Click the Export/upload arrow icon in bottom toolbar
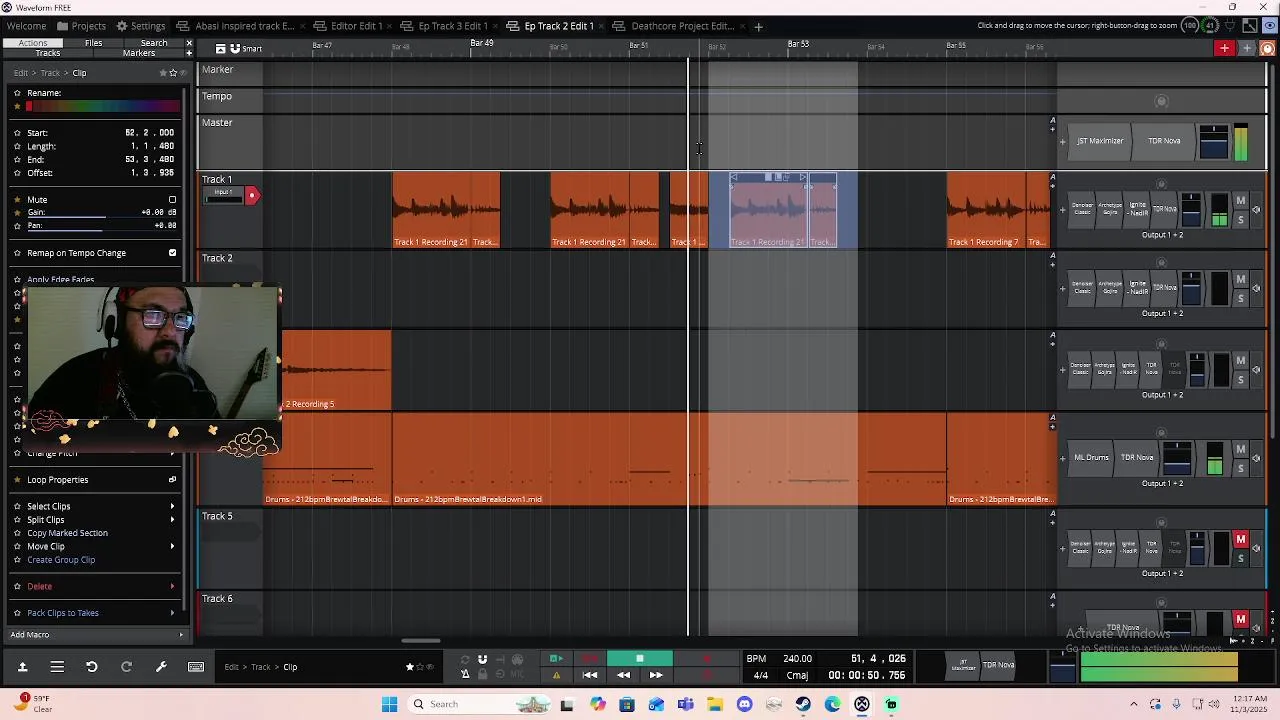Viewport: 1280px width, 720px height. (x=22, y=667)
